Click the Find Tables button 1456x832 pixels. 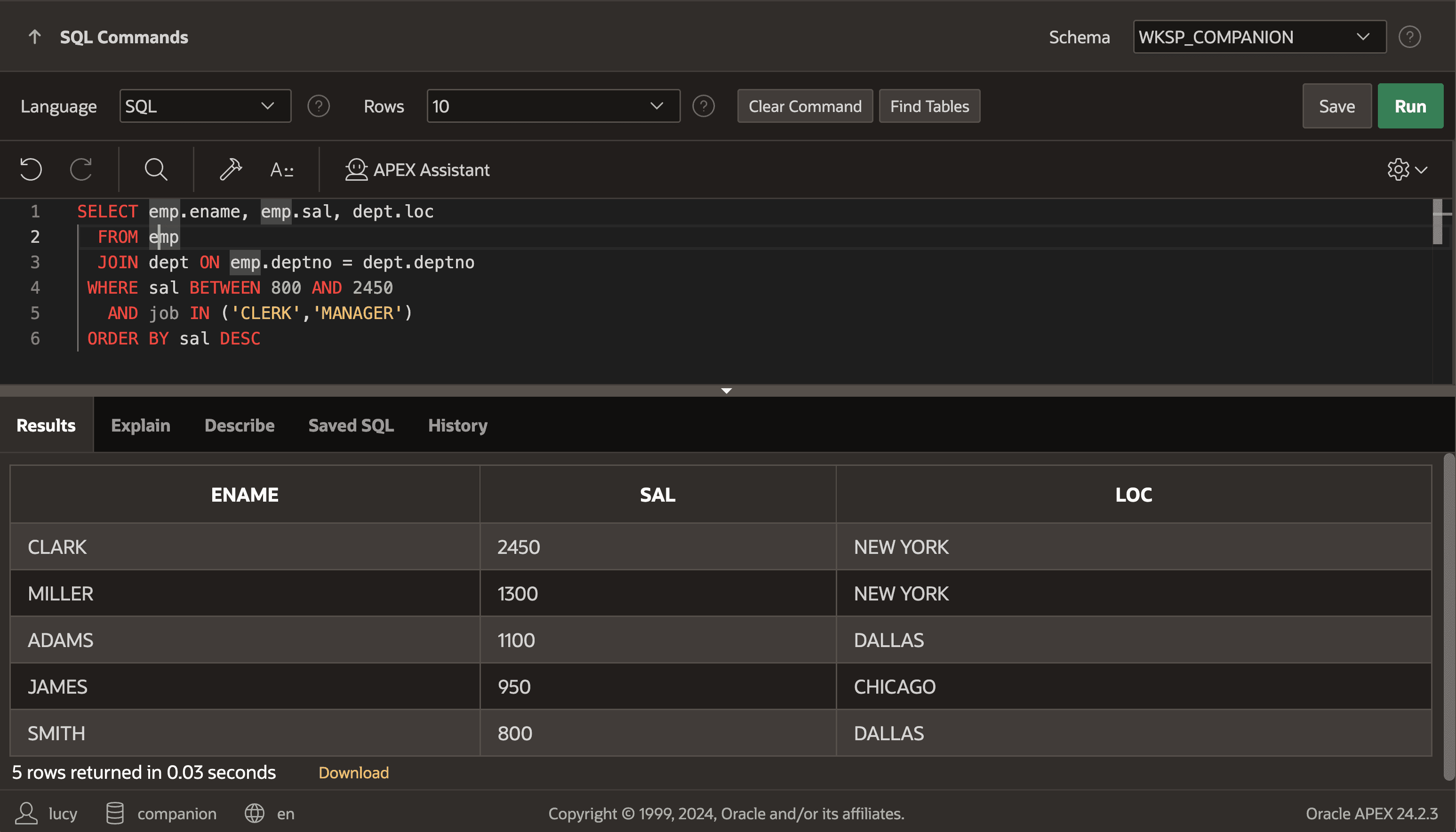pos(929,106)
